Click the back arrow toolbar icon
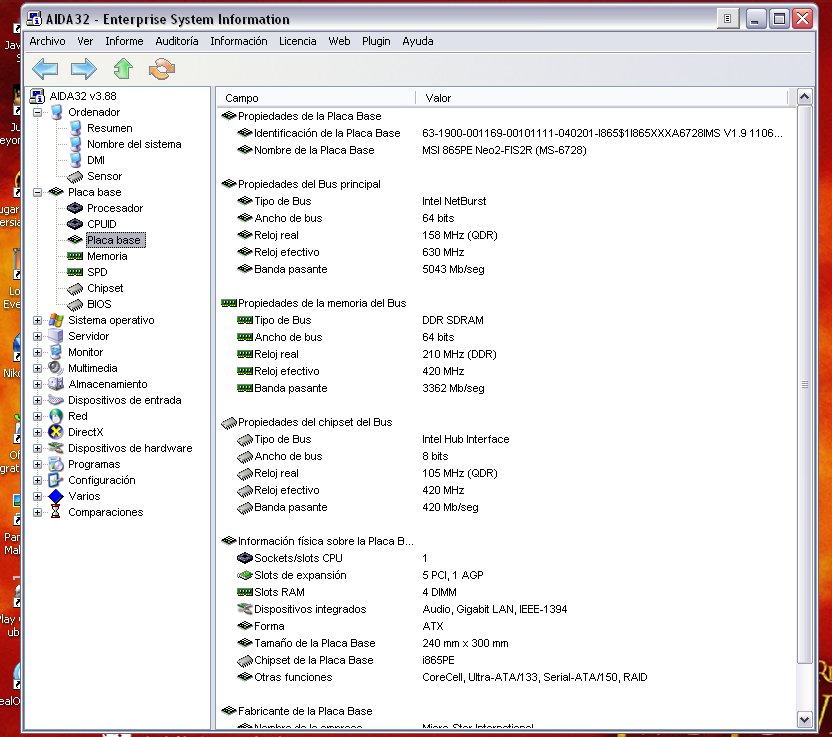 45,69
